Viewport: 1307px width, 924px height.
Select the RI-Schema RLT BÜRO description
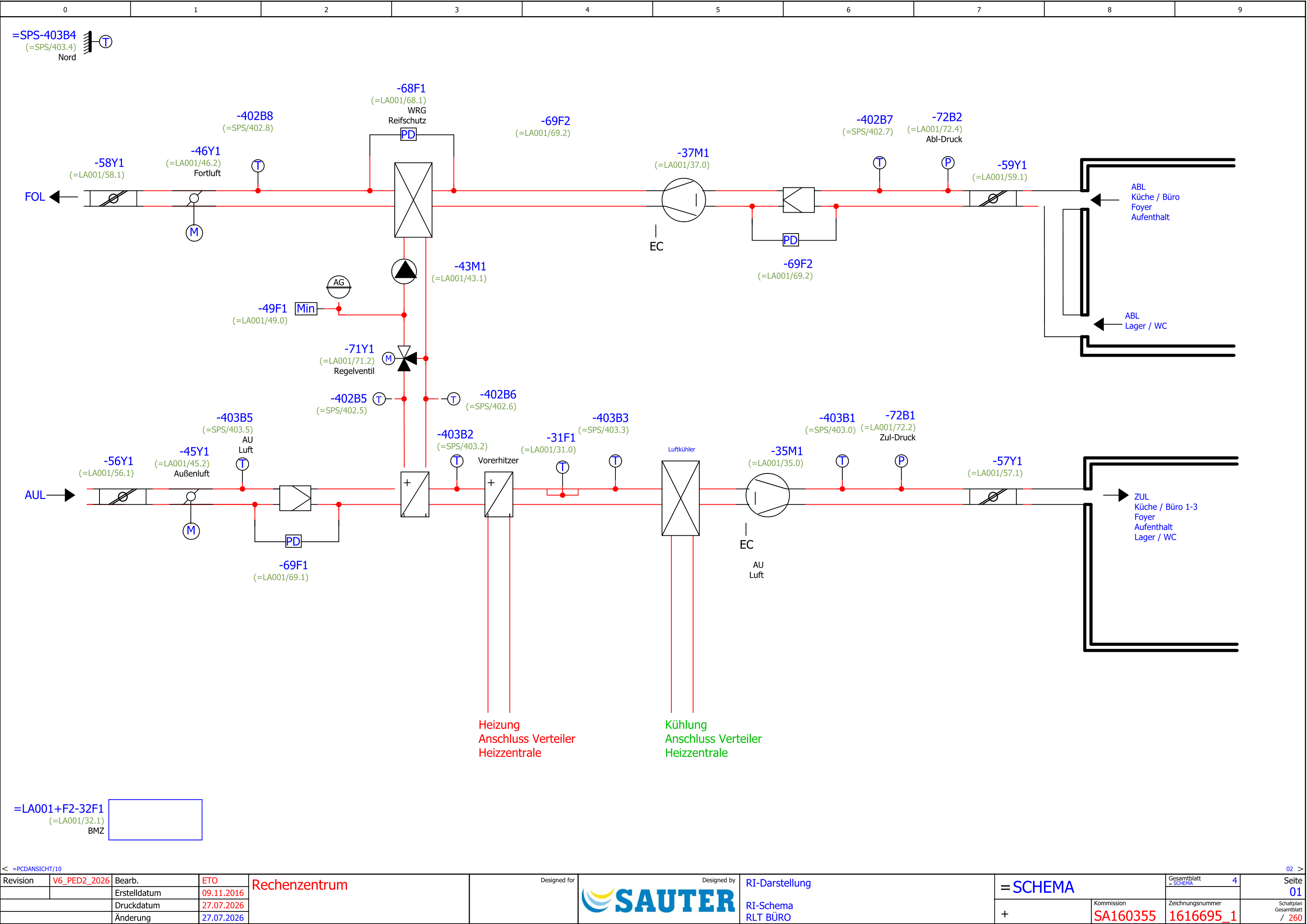(x=769, y=911)
